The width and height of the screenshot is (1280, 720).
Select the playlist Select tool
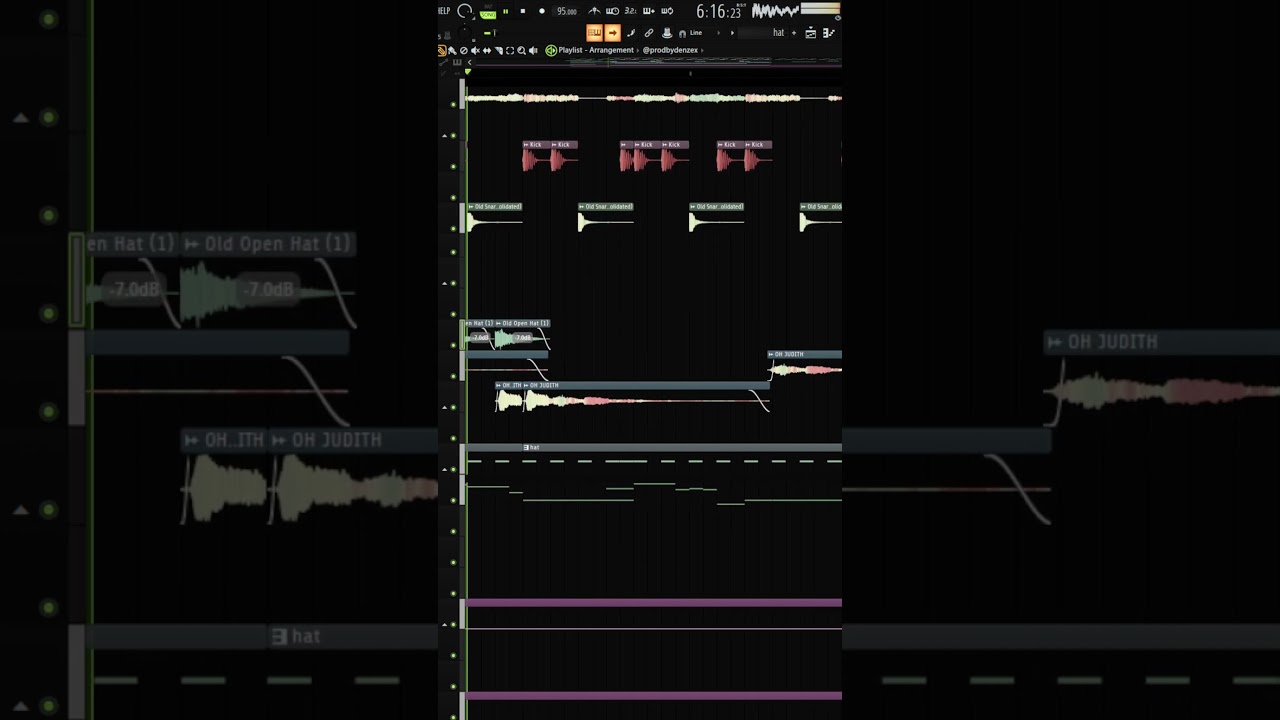click(x=510, y=50)
